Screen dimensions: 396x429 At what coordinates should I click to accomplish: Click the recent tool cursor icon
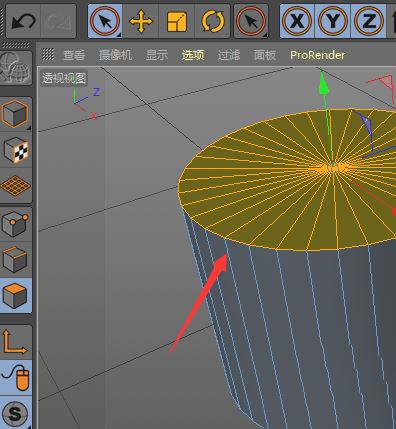pos(251,21)
